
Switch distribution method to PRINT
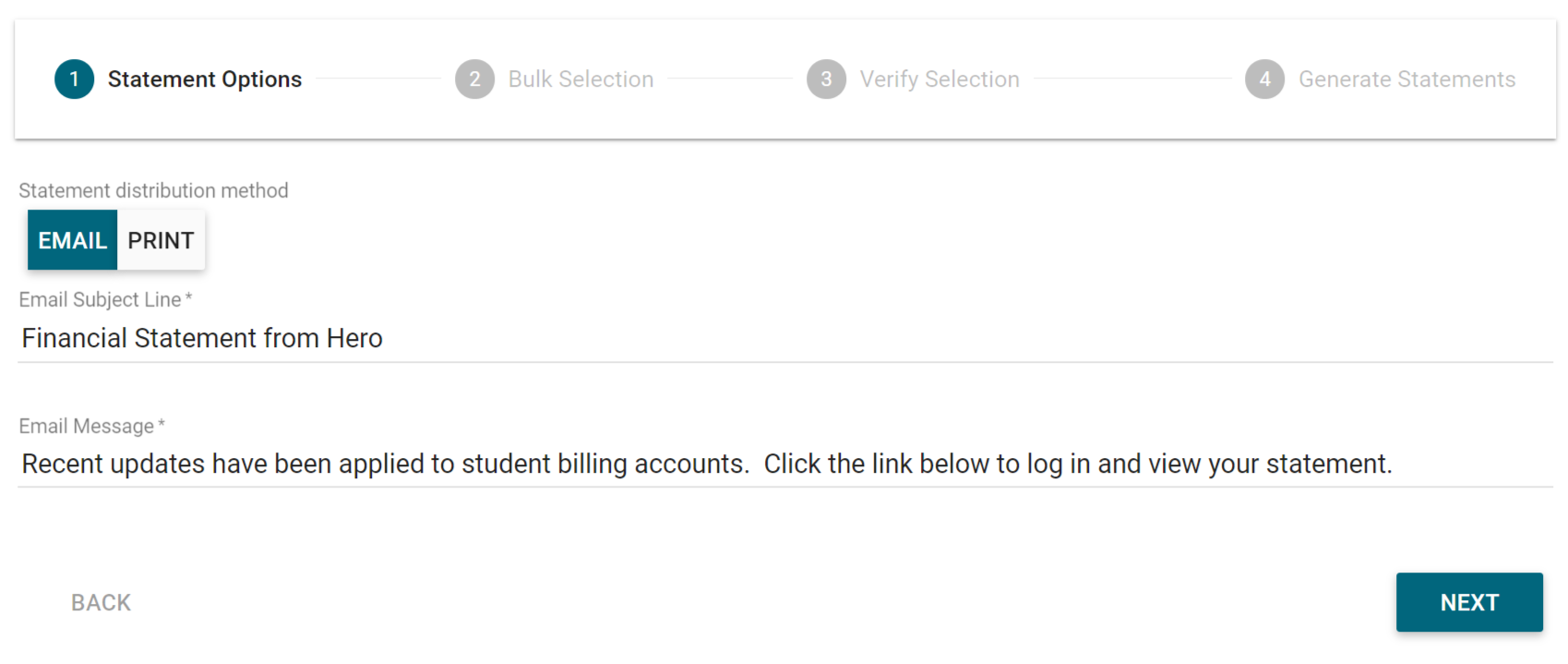coord(161,240)
